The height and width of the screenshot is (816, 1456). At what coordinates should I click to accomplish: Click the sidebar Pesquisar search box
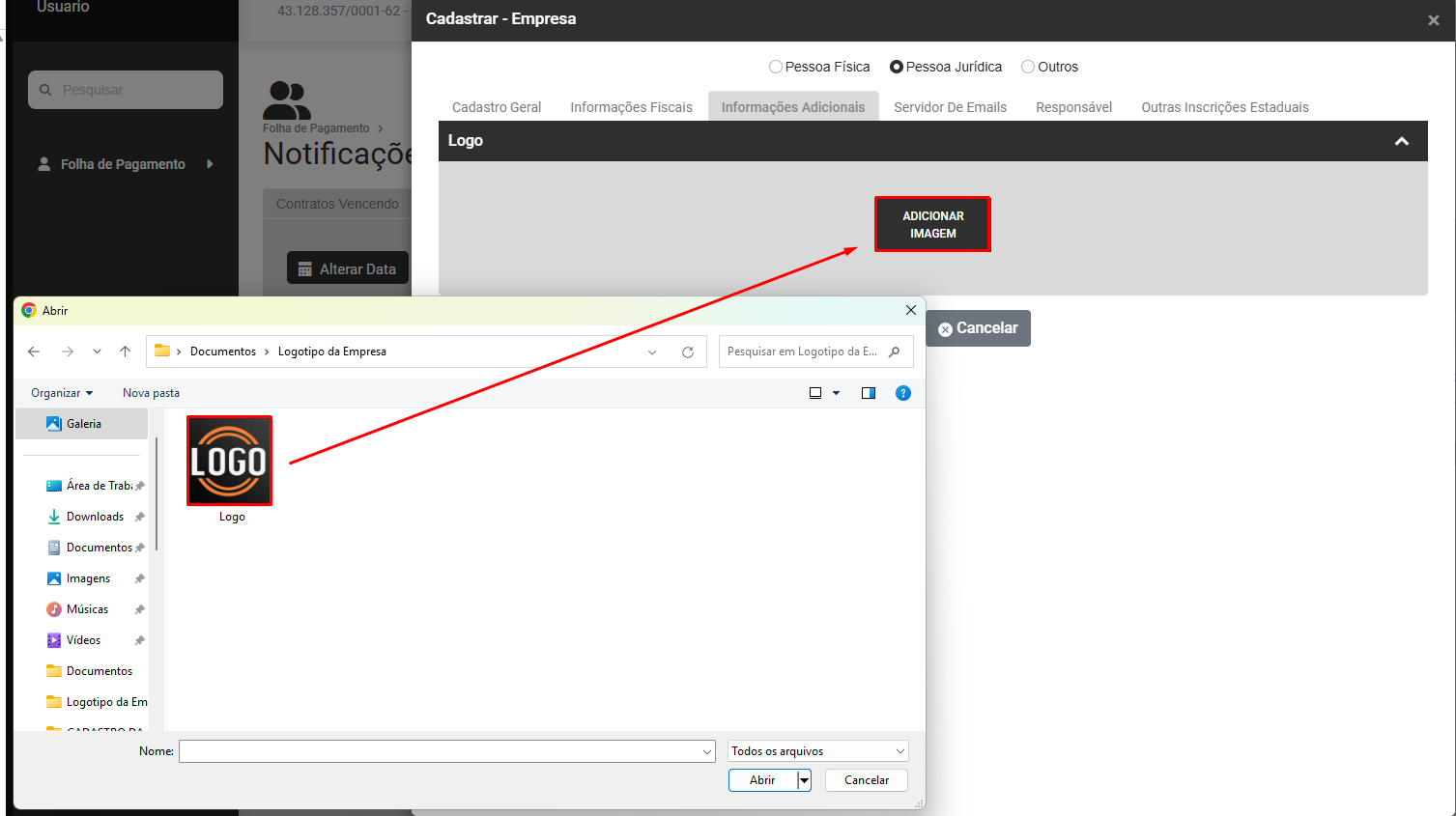point(126,90)
